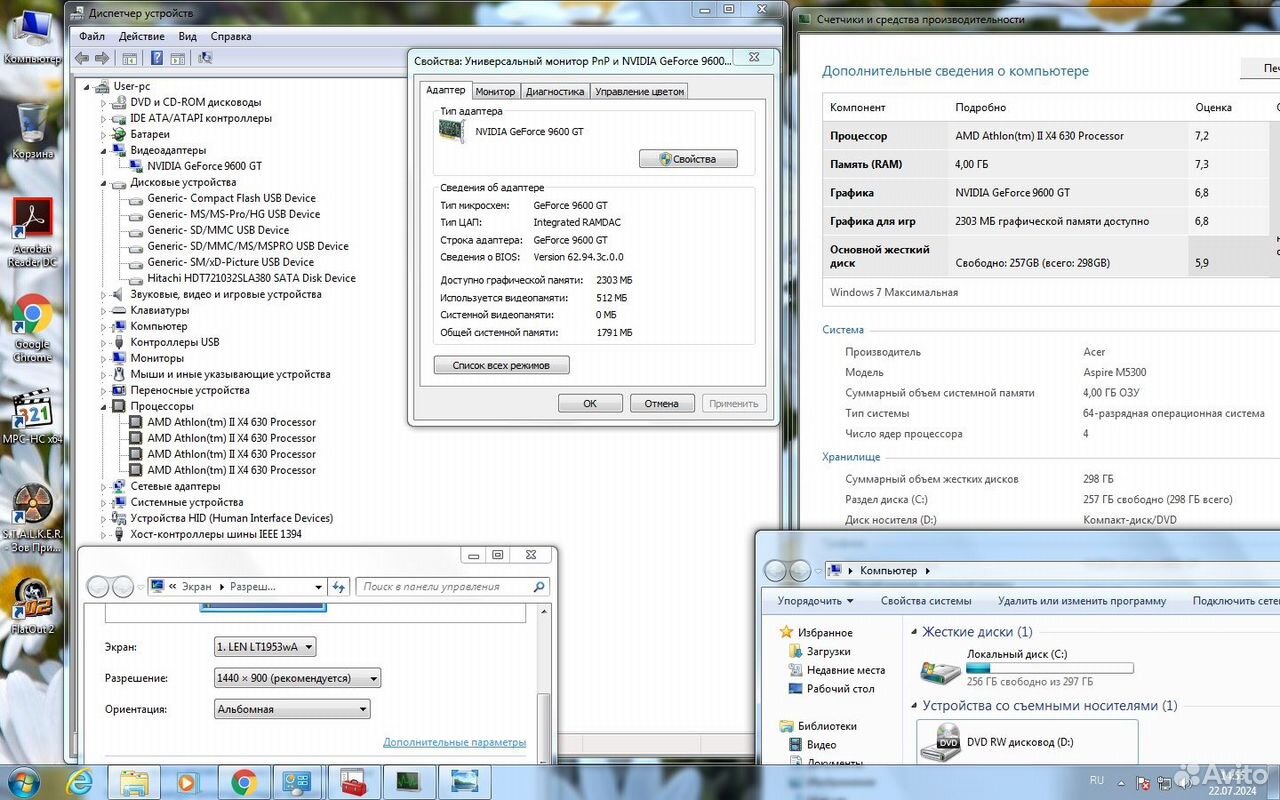Viewport: 1280px width, 800px height.
Task: Click refresh button in display settings address bar
Action: (x=338, y=587)
